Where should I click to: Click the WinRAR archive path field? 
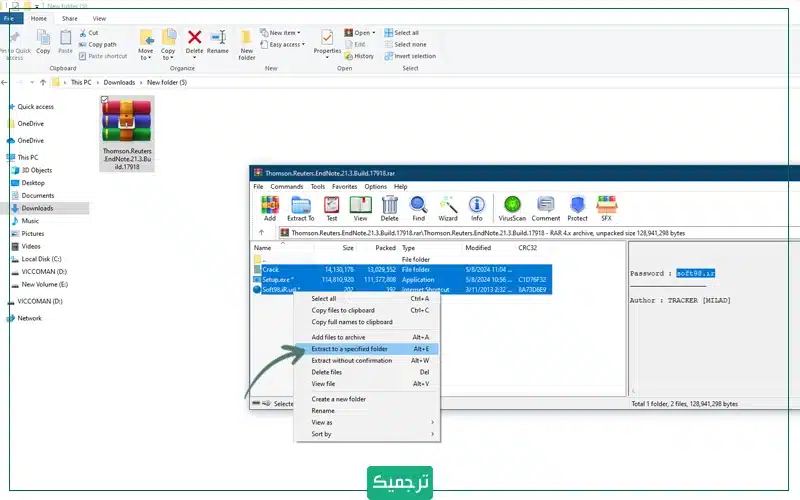click(x=539, y=233)
